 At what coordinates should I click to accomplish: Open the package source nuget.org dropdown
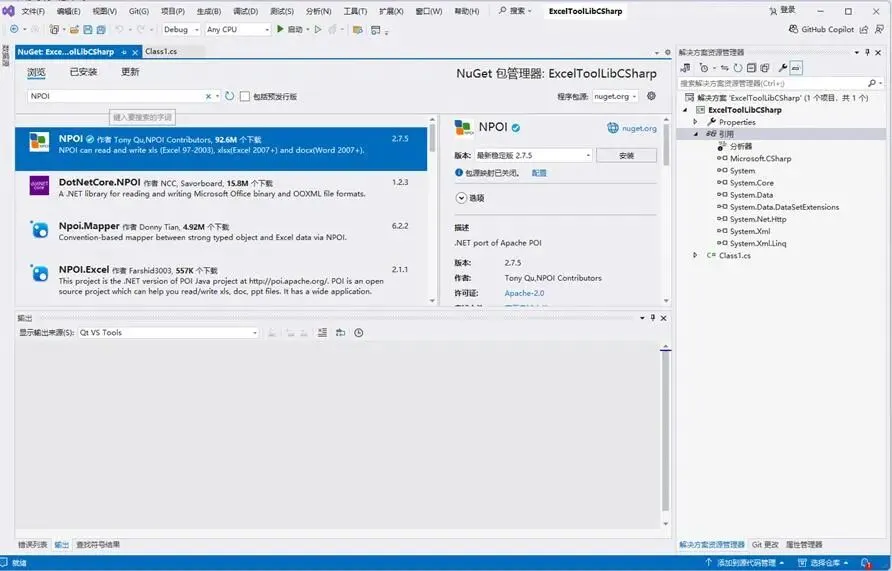(x=616, y=96)
